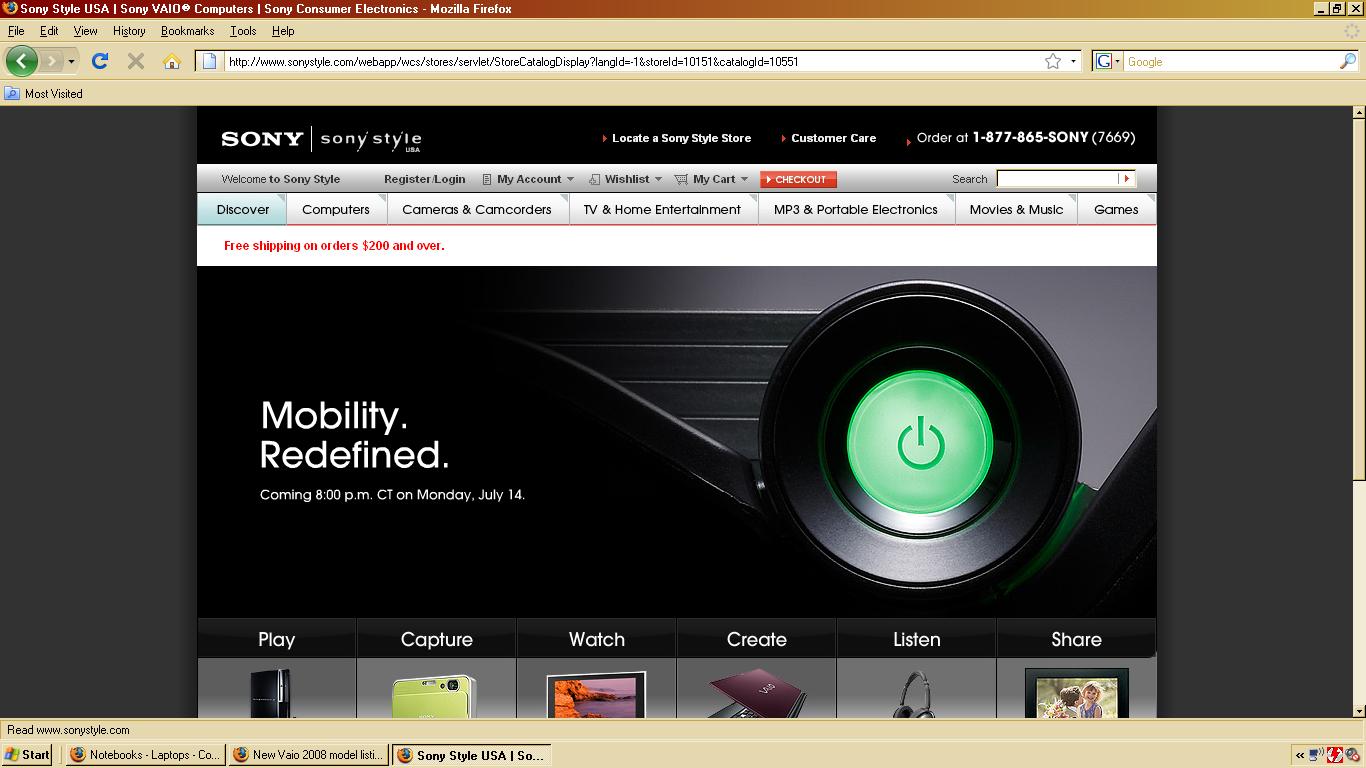
Task: Click the page identity icon in address bar
Action: point(209,61)
